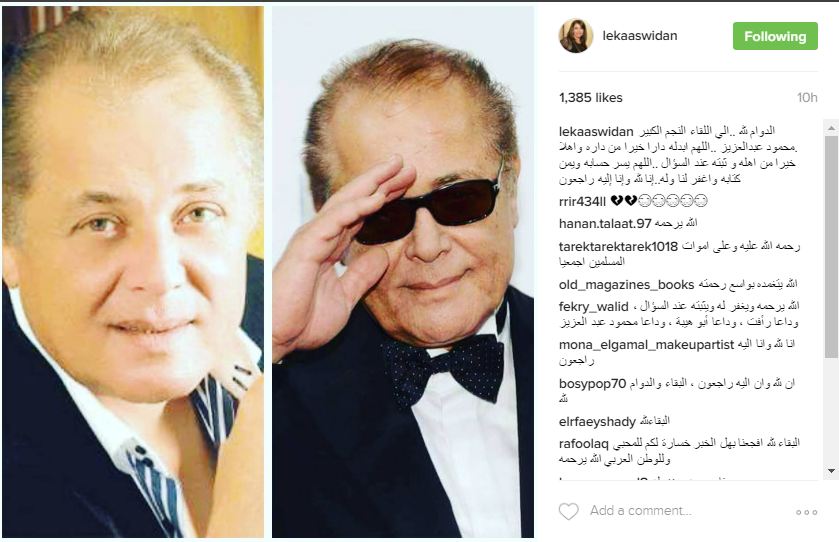Click the comments scrollbar down arrow
This screenshot has width=839, height=542.
[x=831, y=471]
